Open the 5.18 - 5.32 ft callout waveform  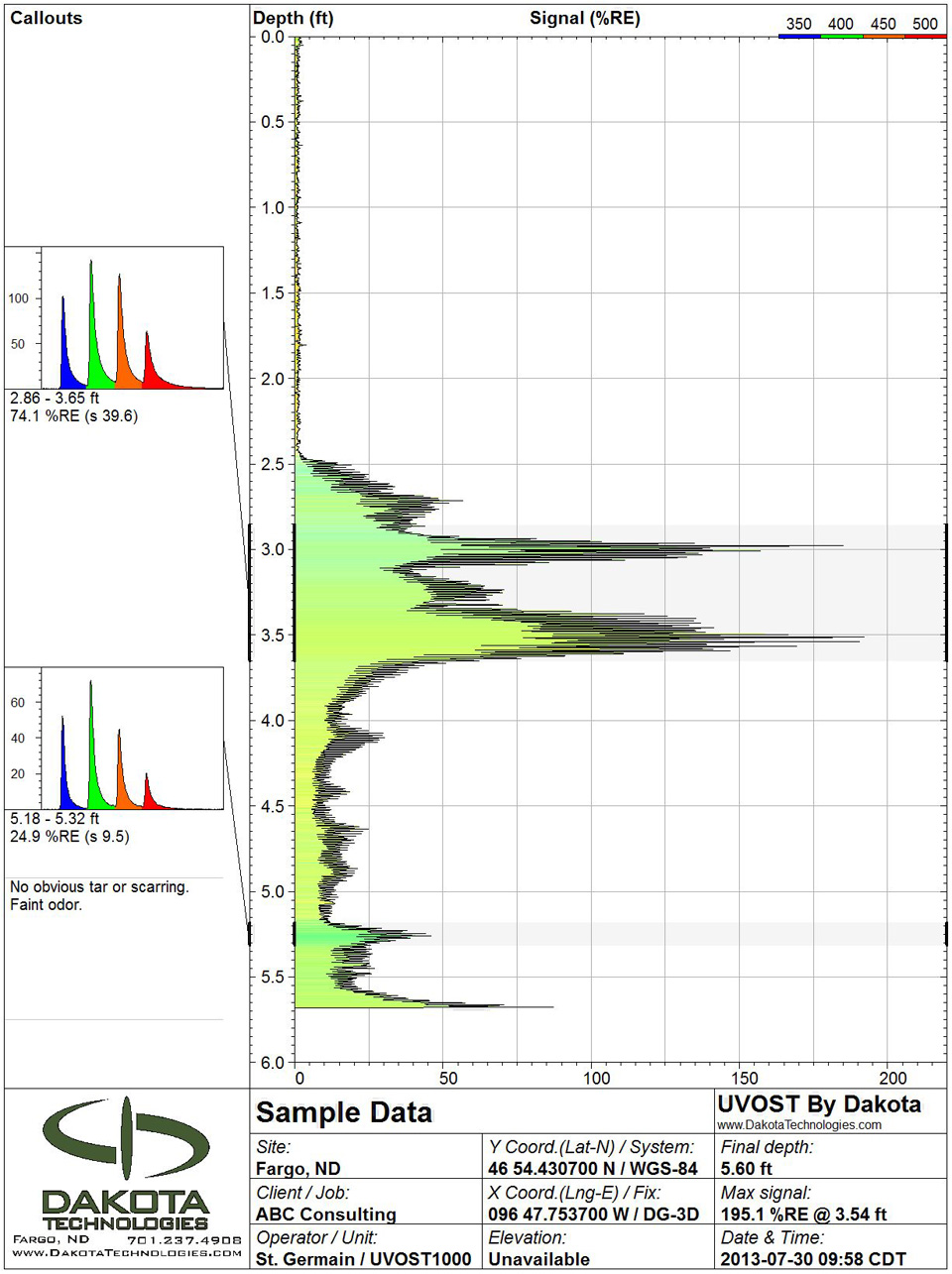pyautogui.click(x=114, y=739)
